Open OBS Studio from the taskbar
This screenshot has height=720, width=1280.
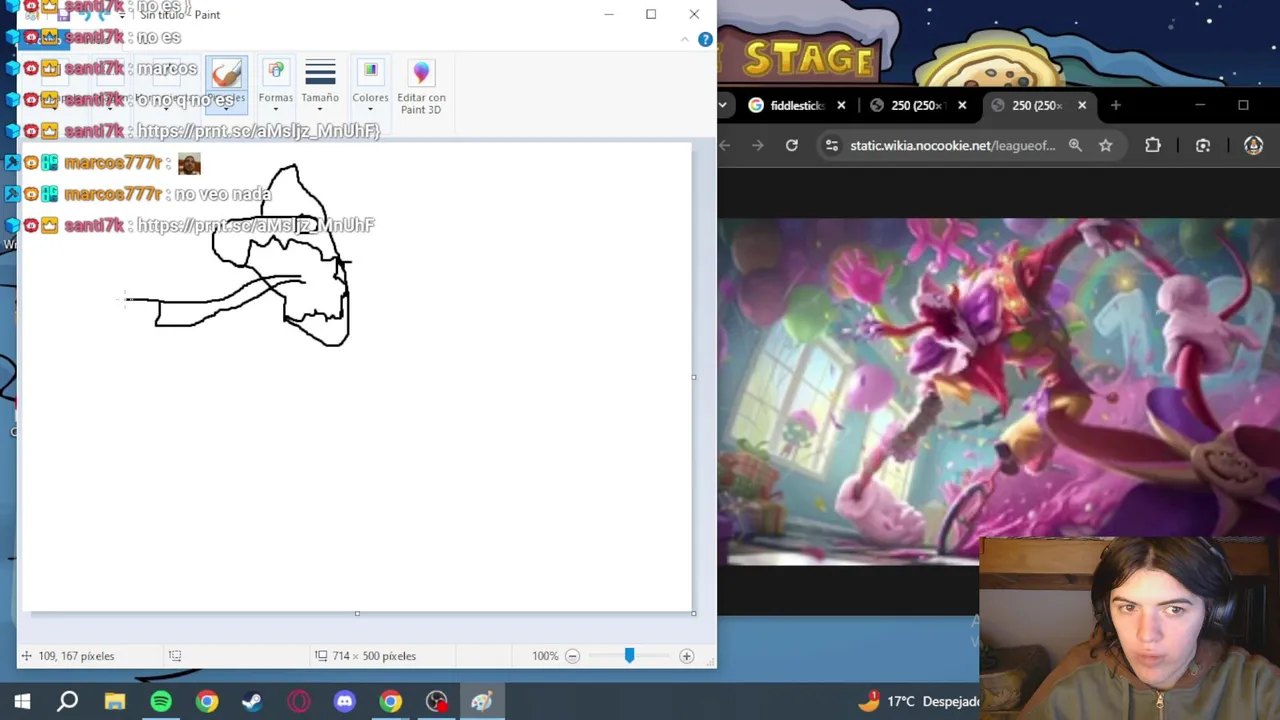coord(437,702)
